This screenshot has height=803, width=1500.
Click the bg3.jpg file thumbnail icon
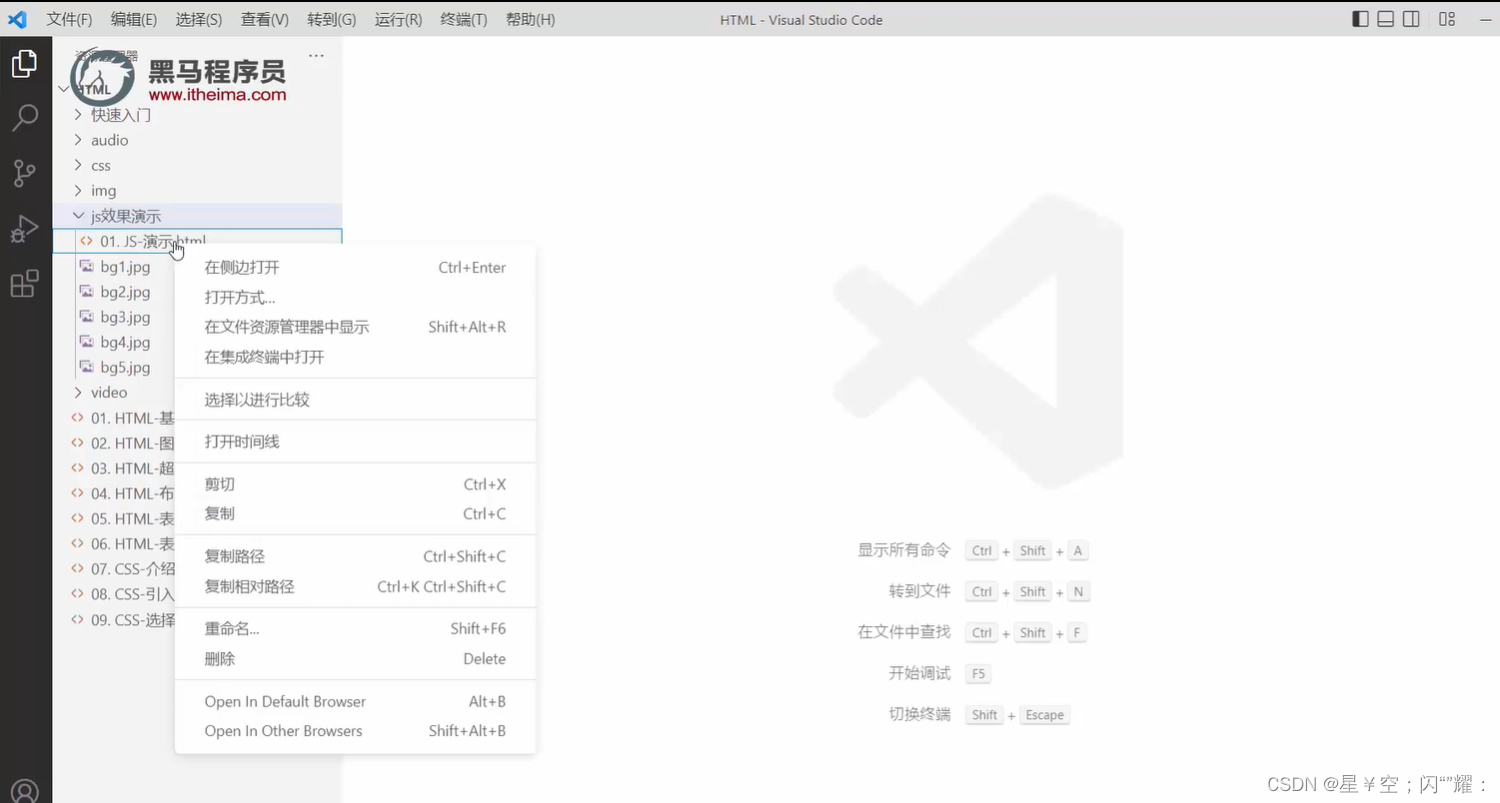point(87,317)
